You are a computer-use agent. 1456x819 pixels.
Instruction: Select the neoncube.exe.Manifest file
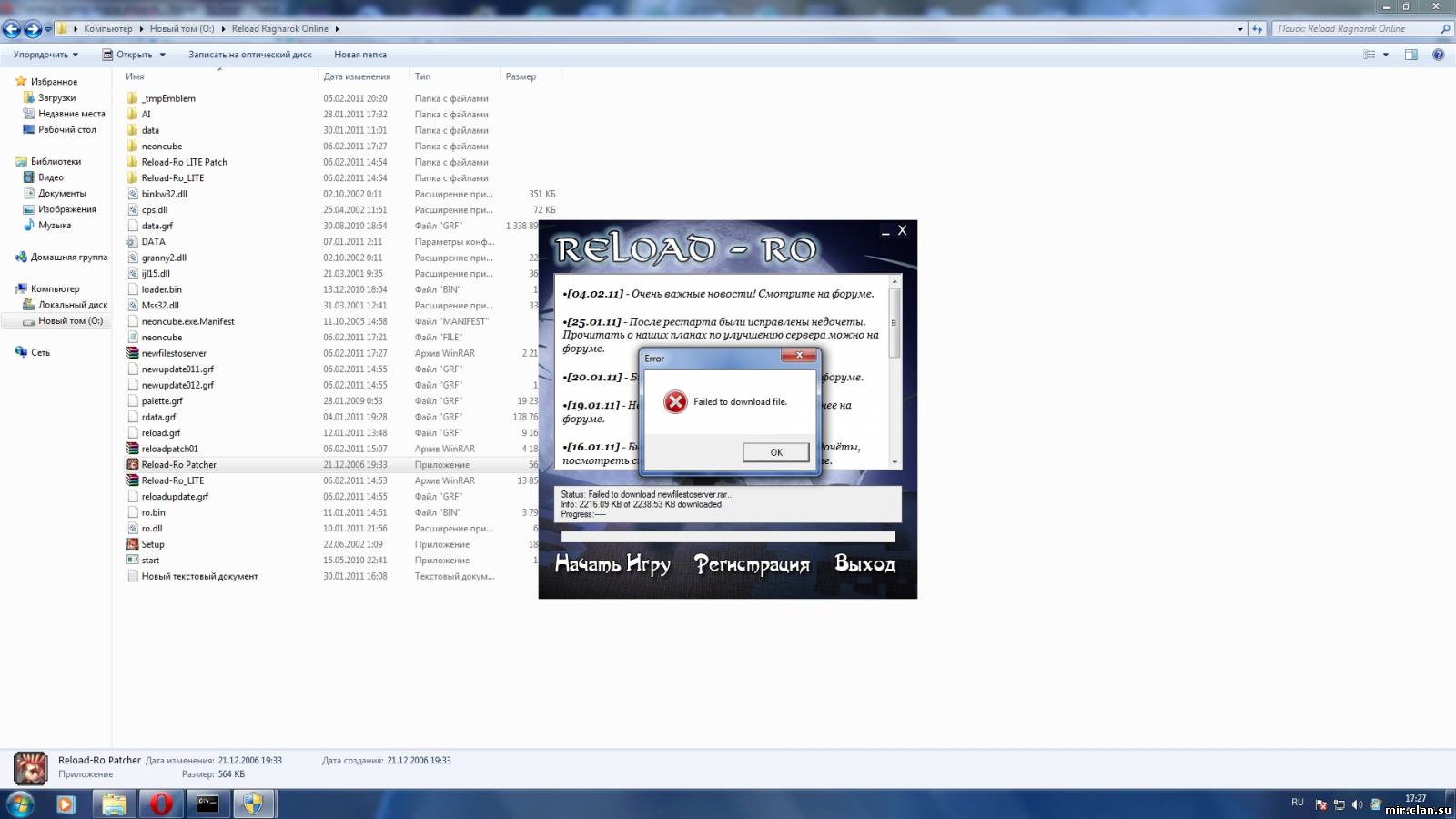(187, 321)
